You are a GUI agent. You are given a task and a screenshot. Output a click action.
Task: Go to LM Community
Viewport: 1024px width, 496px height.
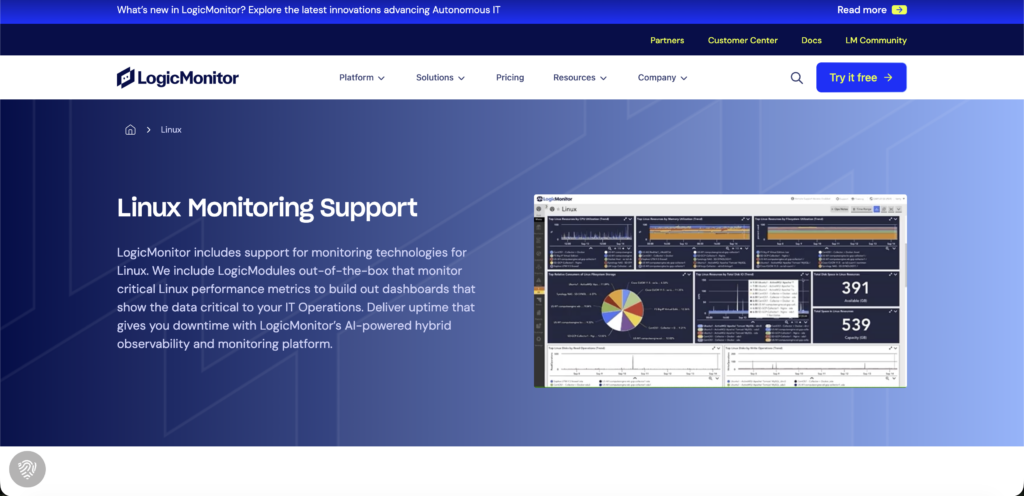[x=876, y=40]
